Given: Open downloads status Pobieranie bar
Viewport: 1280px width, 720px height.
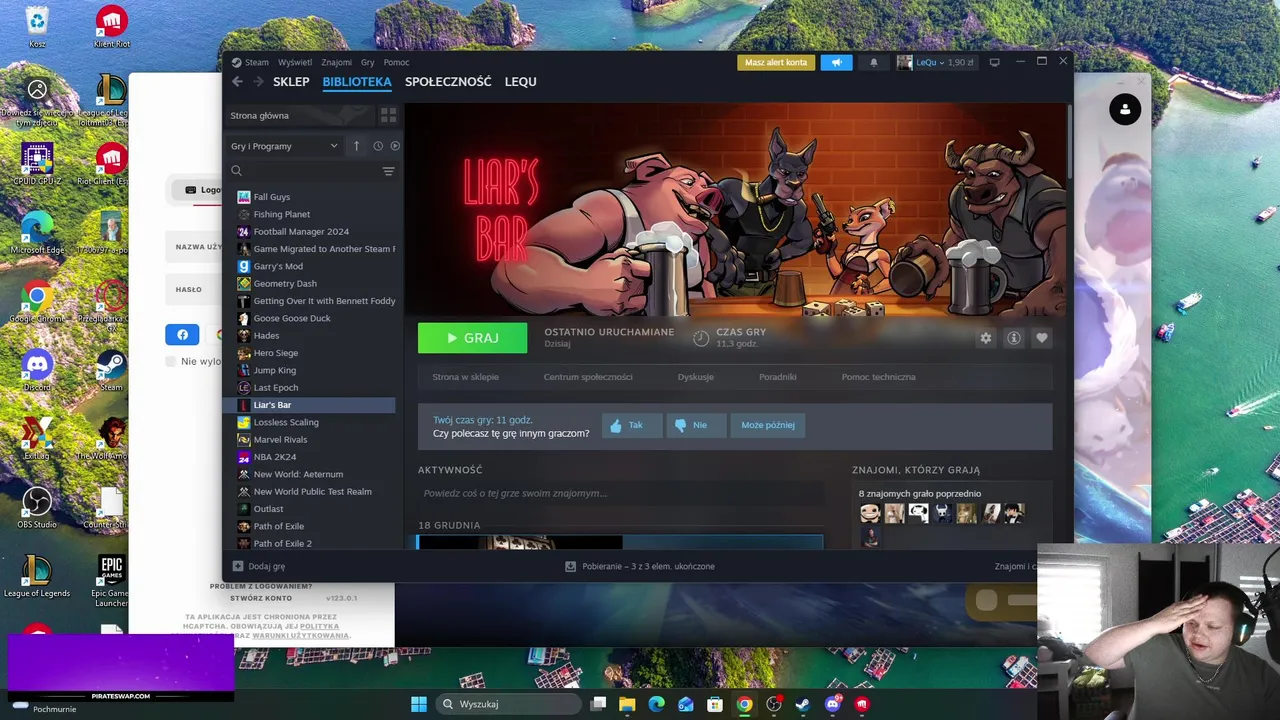Looking at the screenshot, I should point(640,566).
